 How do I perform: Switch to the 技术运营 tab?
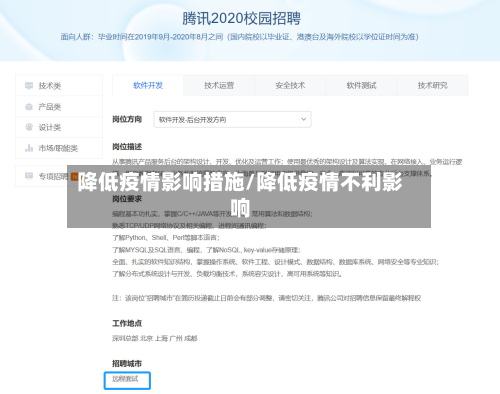pos(219,85)
